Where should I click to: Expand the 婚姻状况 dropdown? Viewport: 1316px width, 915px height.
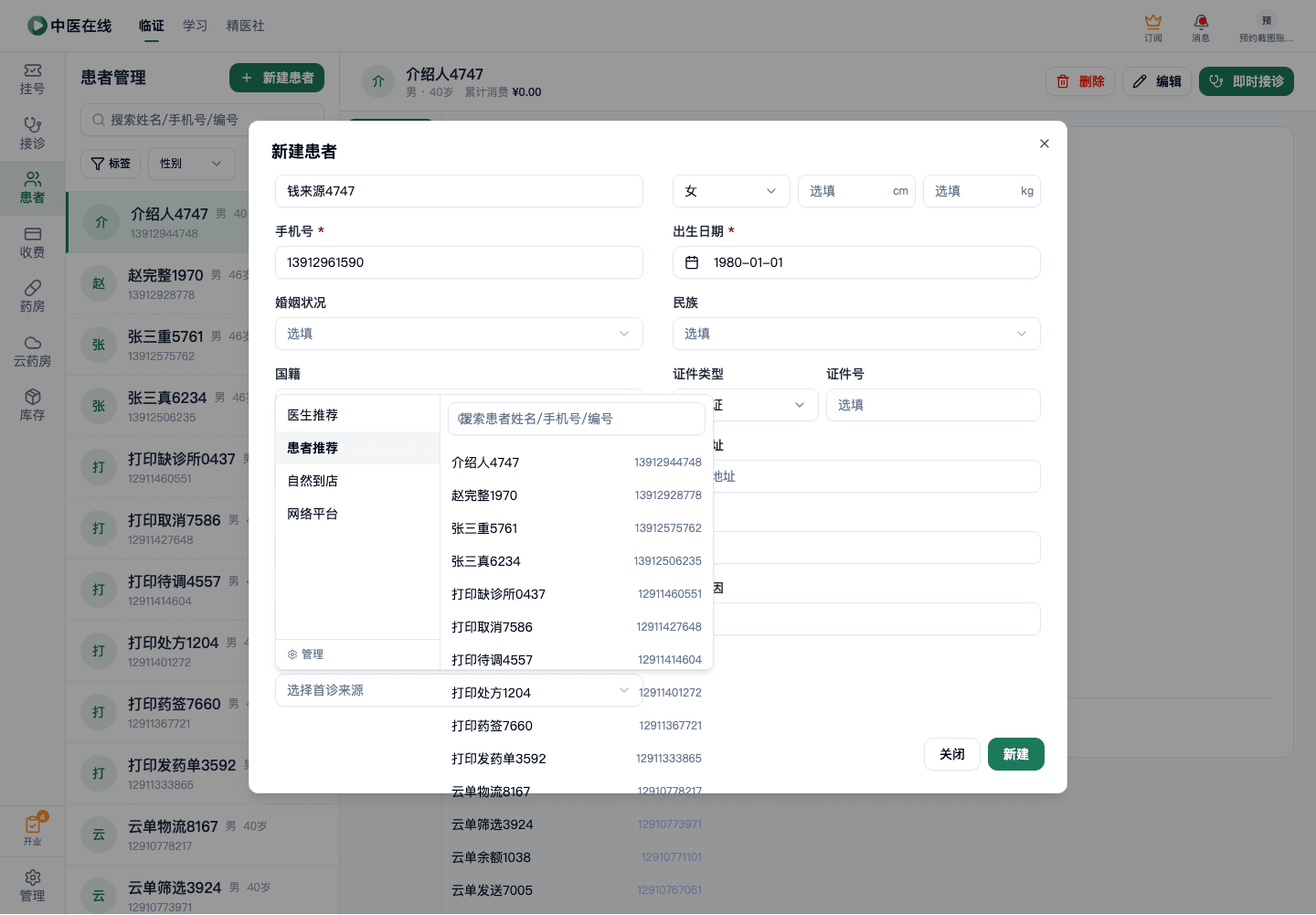[459, 334]
